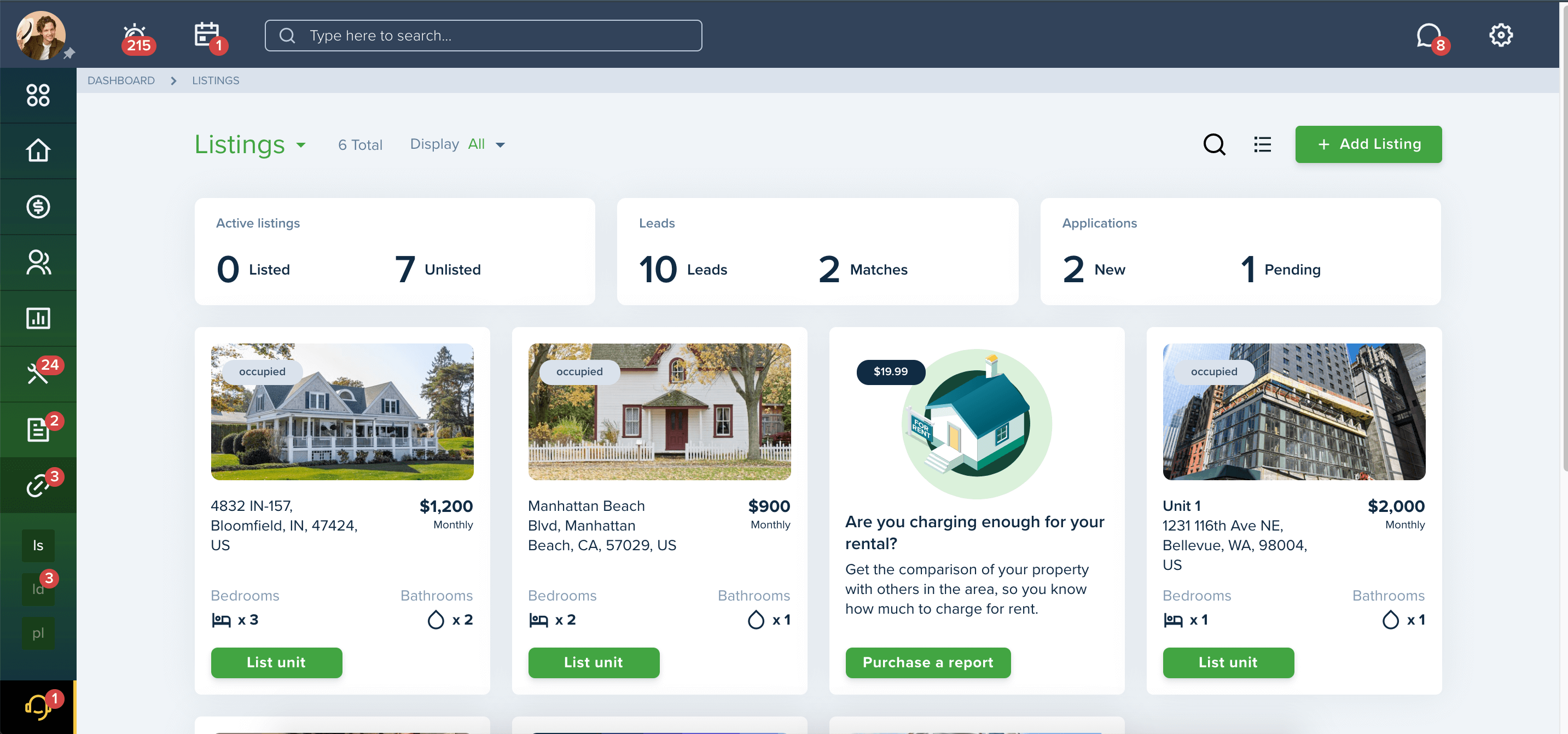Screen dimensions: 1568x734
Task: Click the For Rent house illustration
Action: [977, 423]
